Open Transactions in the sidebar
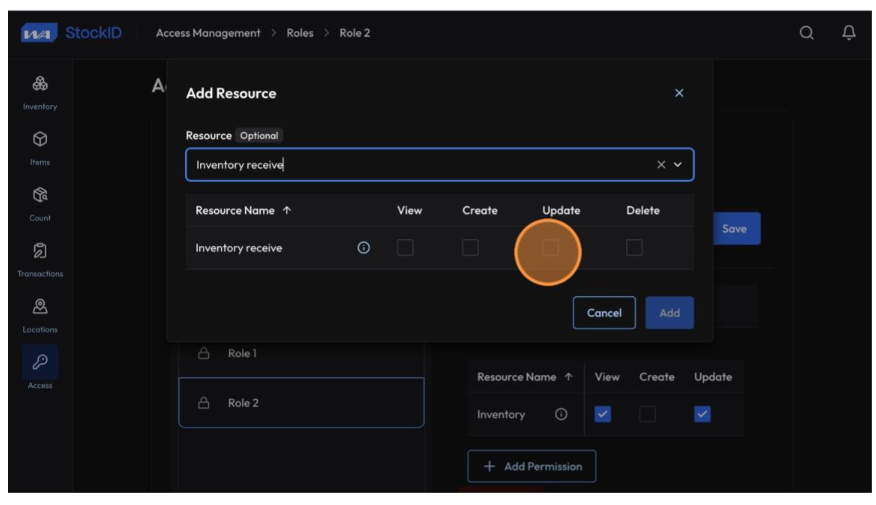The width and height of the screenshot is (876, 505). (40, 260)
